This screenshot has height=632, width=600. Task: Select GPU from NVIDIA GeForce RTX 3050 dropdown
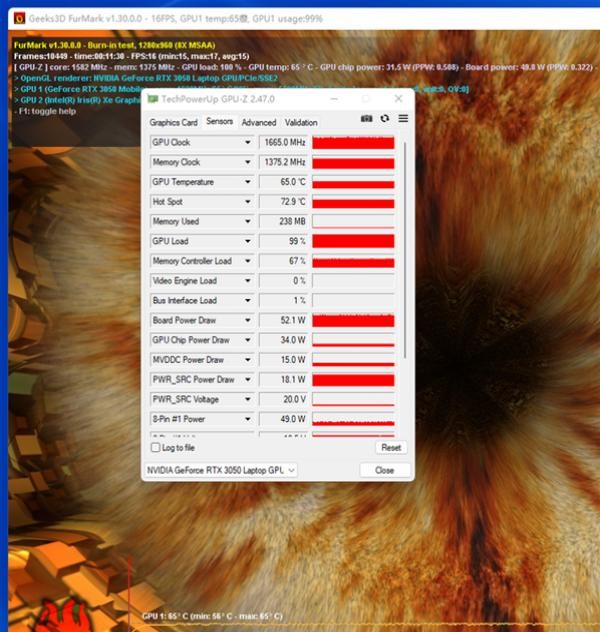tap(222, 470)
